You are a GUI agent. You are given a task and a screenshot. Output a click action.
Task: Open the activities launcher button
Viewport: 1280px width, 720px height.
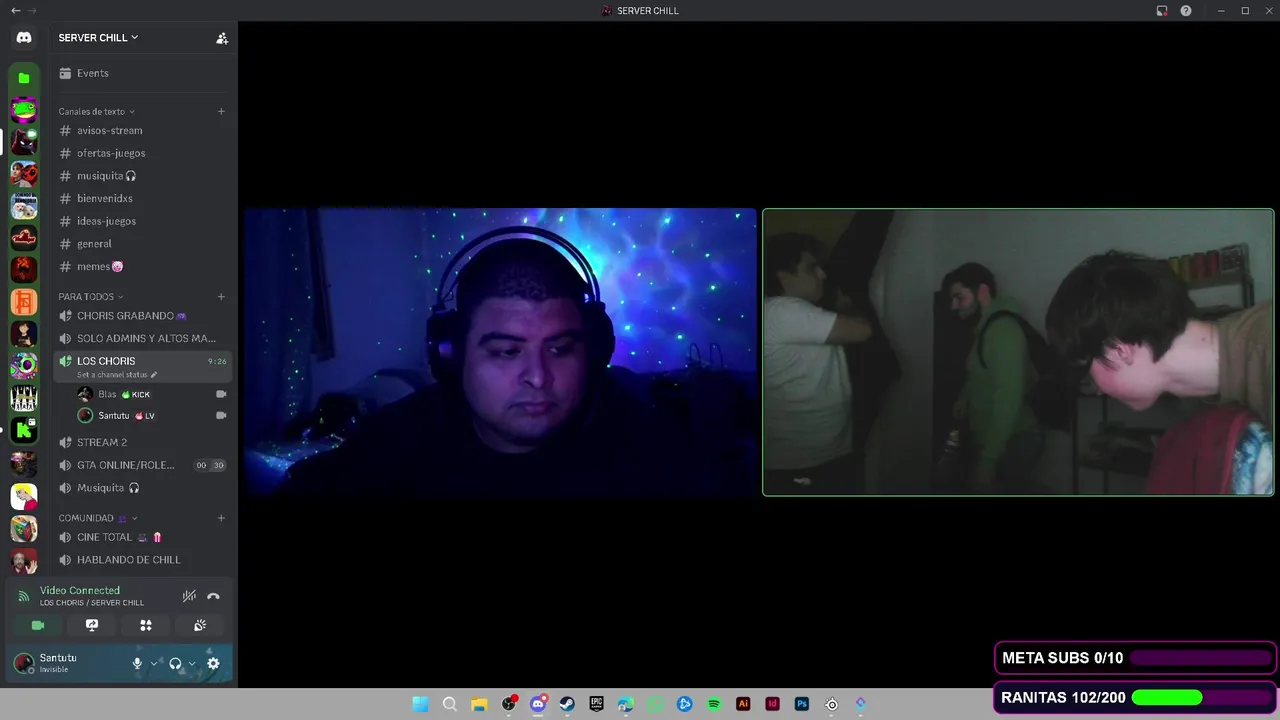[x=146, y=625]
